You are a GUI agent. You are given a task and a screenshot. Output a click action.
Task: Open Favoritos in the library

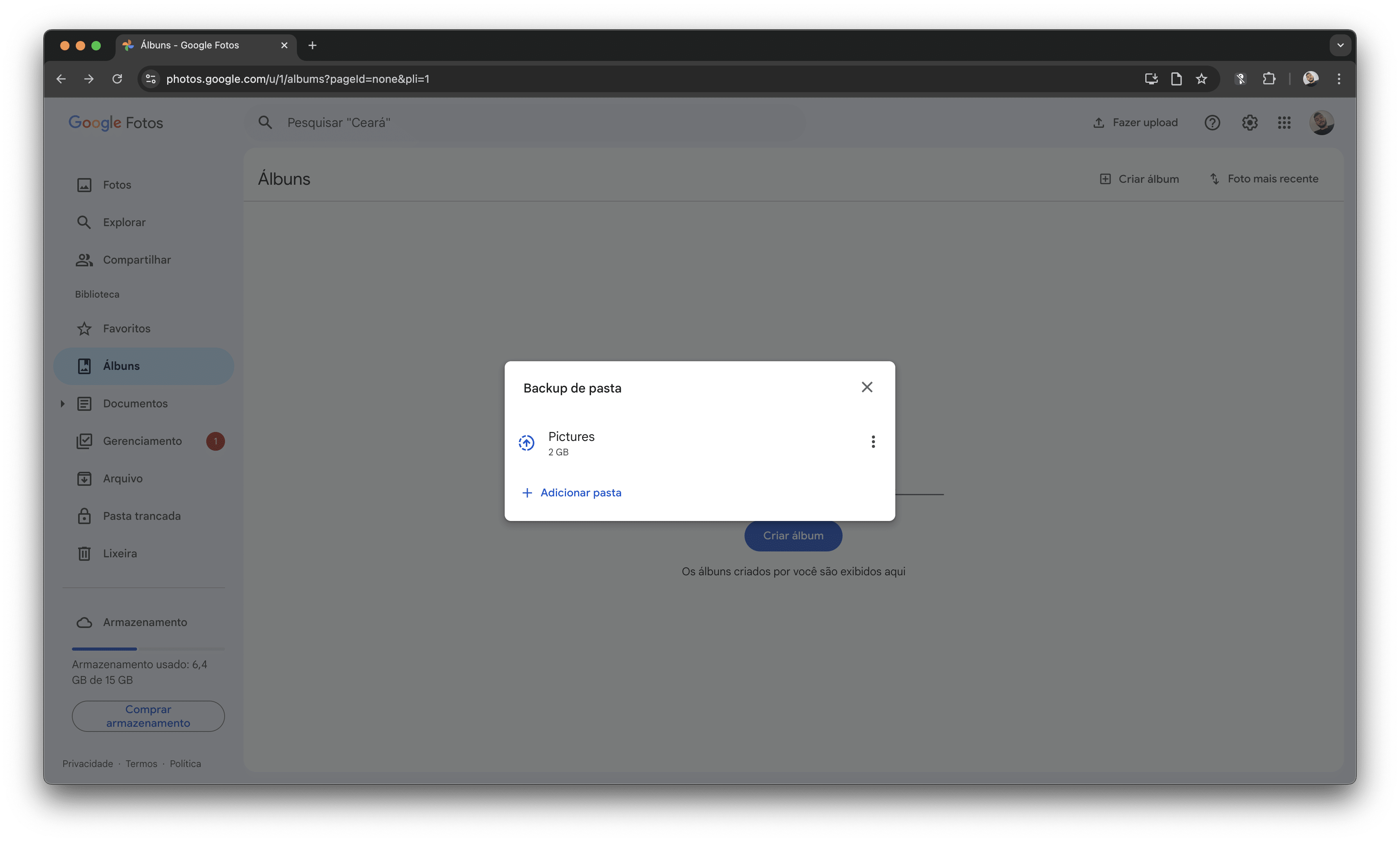(144, 328)
